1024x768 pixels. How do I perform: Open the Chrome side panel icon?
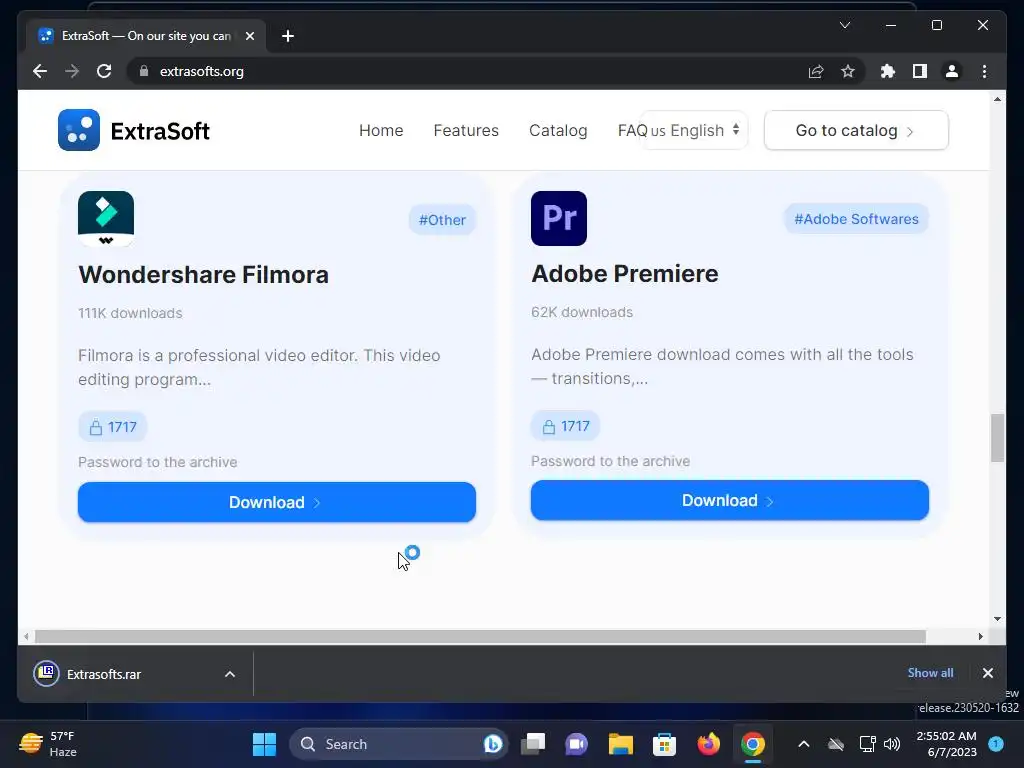click(x=920, y=71)
